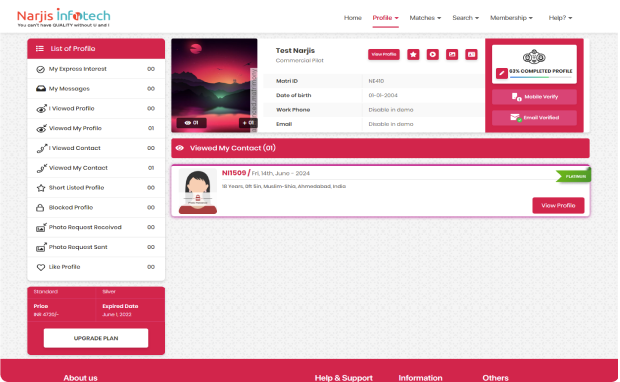Select I Viewed Profile item
This screenshot has width=620, height=382.
96,109
